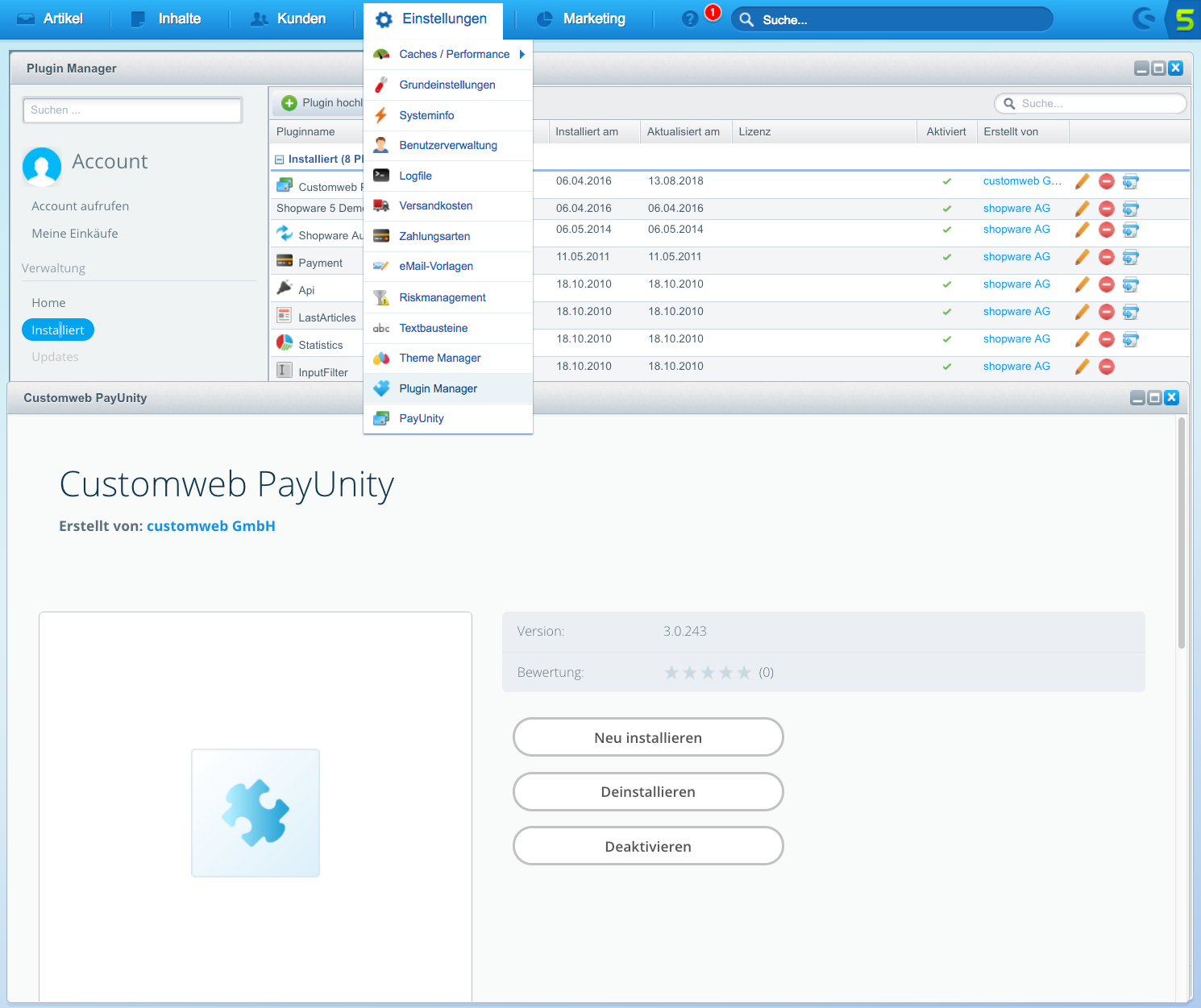This screenshot has width=1201, height=1008.
Task: Open eMail-Vorlagen menu entry
Action: 448,266
